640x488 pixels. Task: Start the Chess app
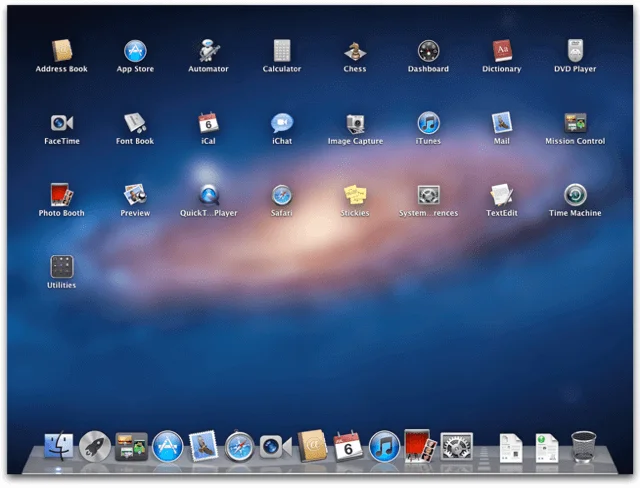355,51
